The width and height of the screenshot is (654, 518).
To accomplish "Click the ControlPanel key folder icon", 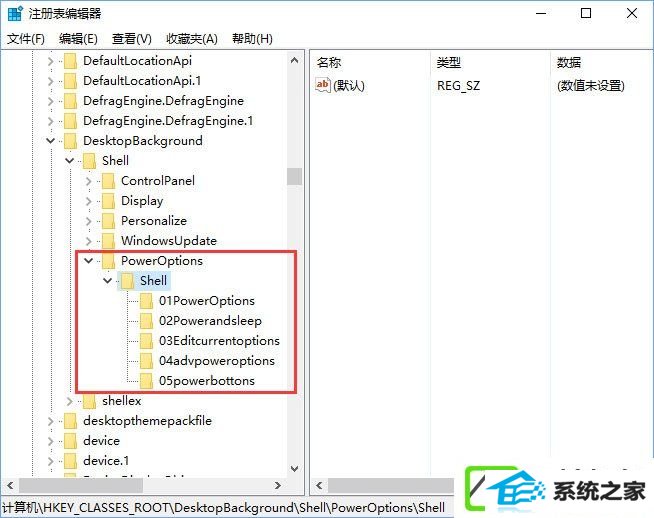I will click(108, 181).
